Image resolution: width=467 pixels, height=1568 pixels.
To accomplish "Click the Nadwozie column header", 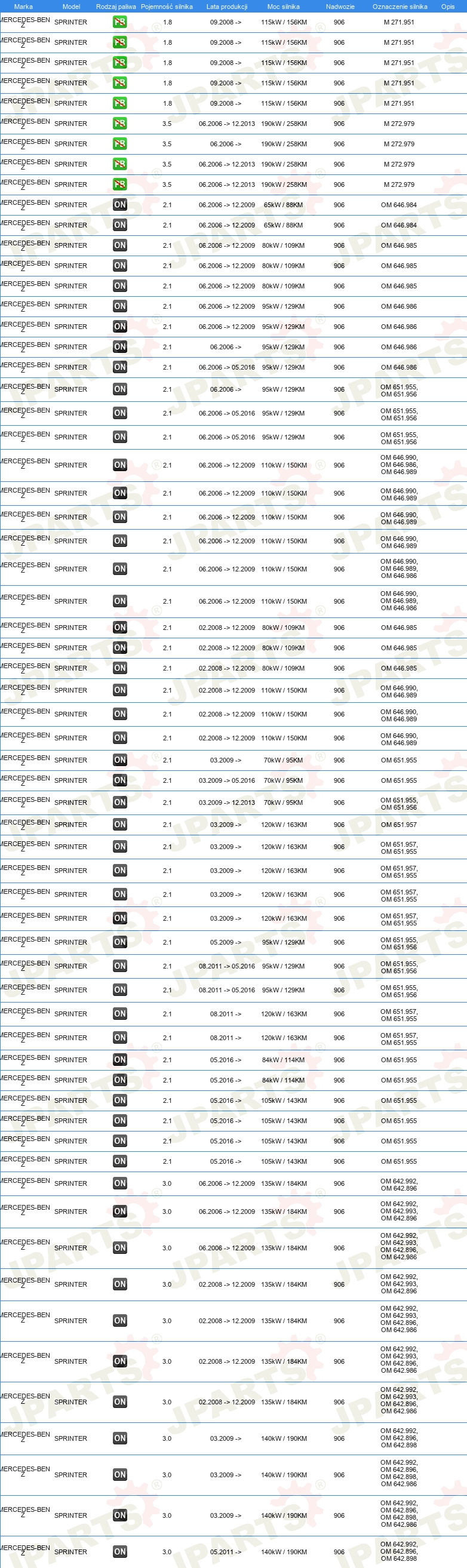I will (x=340, y=7).
